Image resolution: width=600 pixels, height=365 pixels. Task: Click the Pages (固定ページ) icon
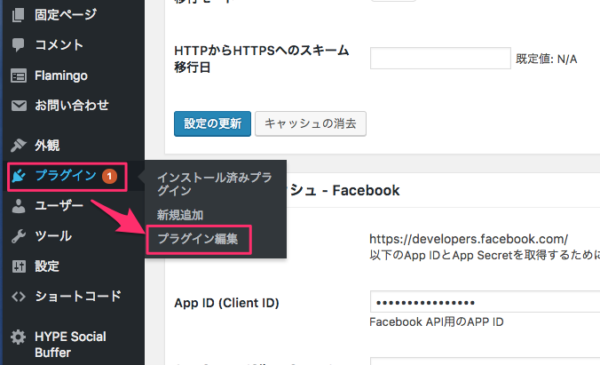pyautogui.click(x=18, y=15)
